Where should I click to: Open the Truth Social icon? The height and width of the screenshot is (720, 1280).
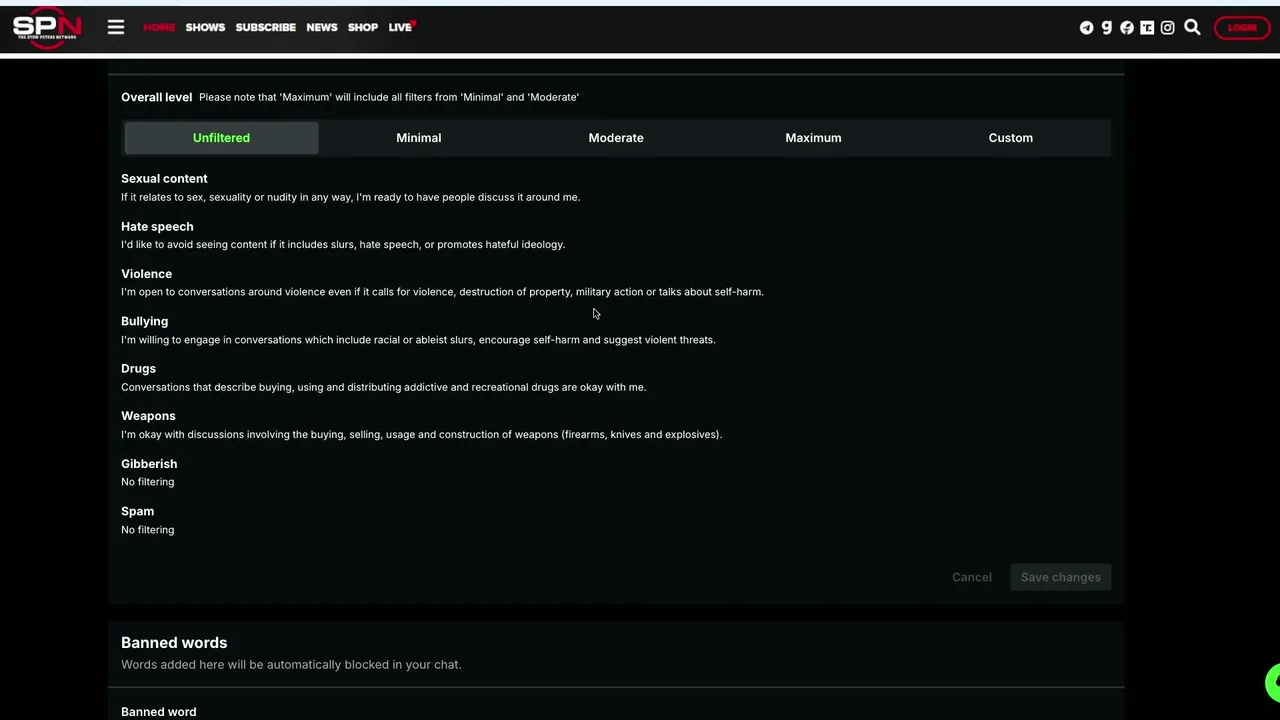click(x=1147, y=28)
